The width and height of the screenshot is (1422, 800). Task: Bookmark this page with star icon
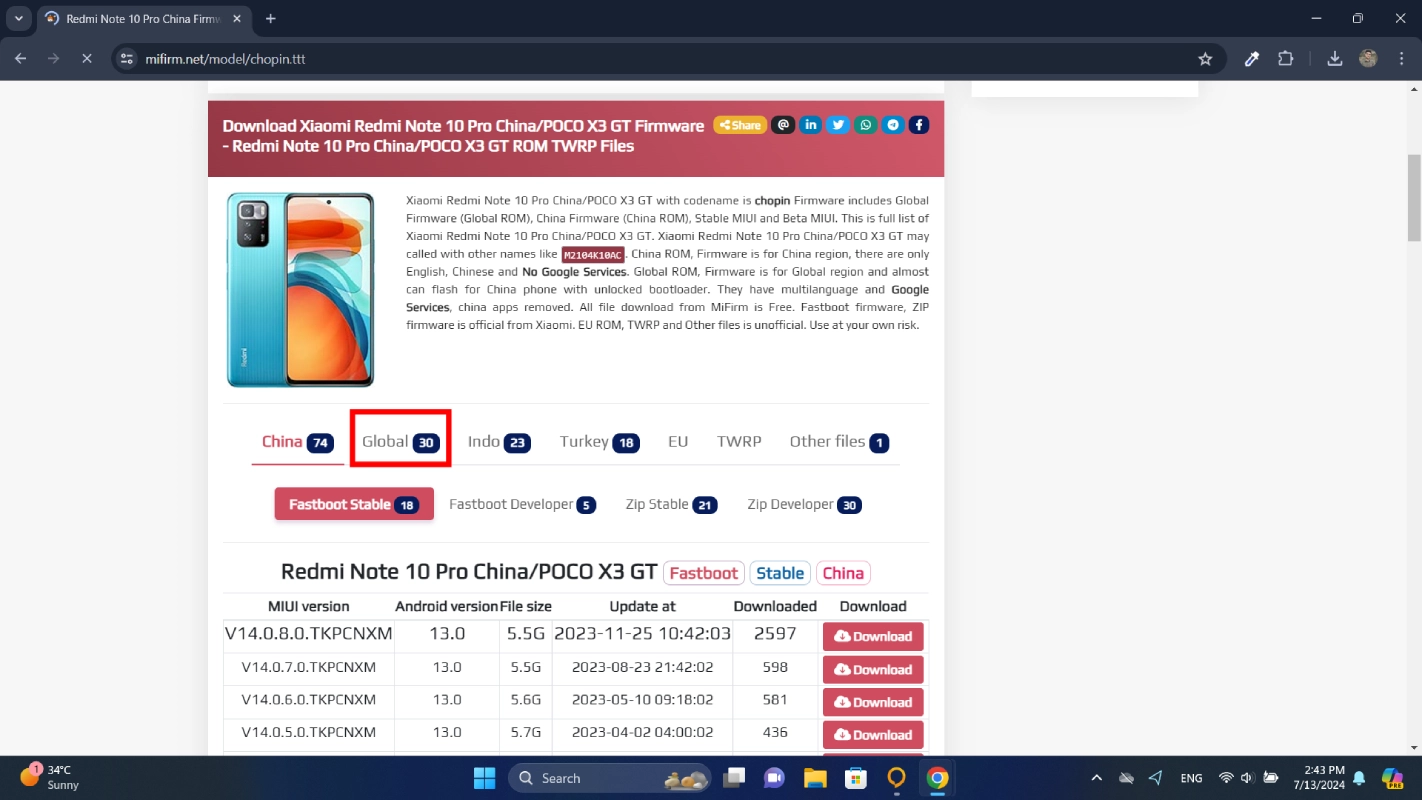(x=1205, y=59)
